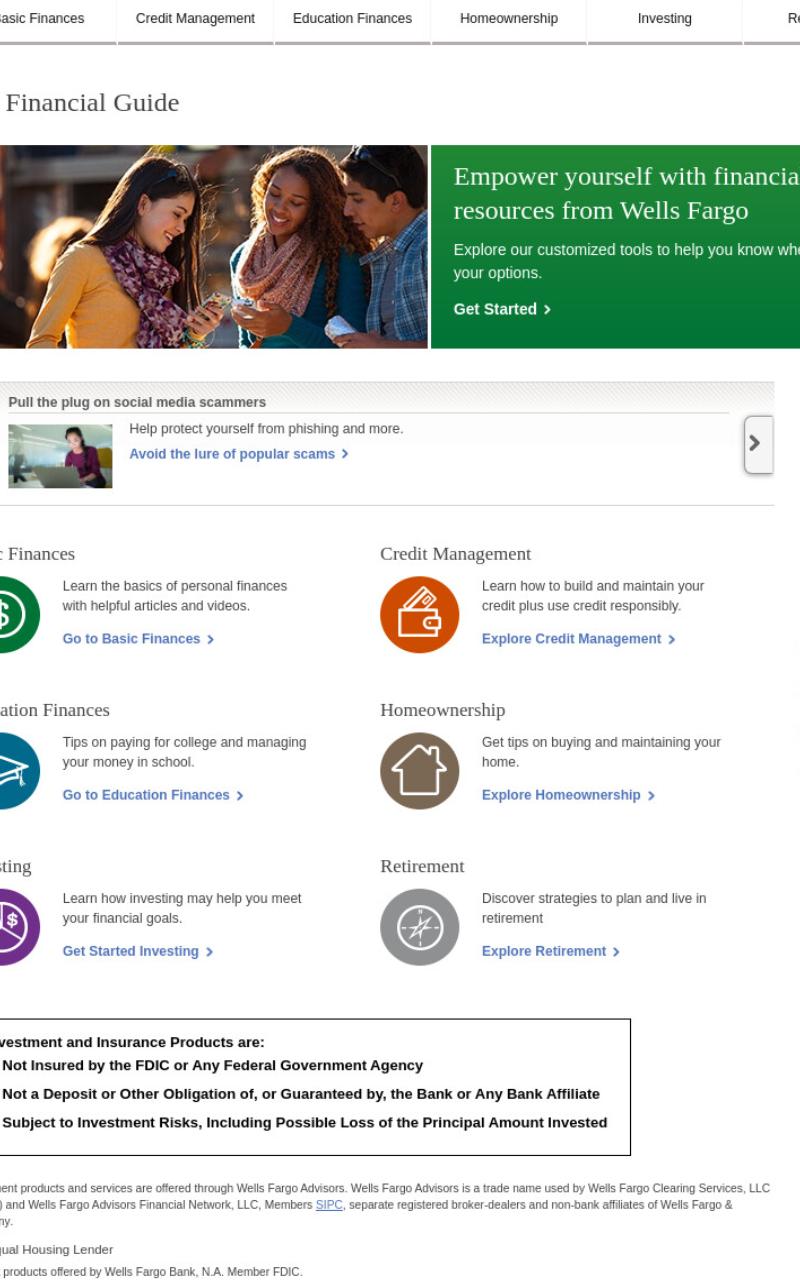Click Get Started Investing link
The height and width of the screenshot is (1280, 800).
138,951
